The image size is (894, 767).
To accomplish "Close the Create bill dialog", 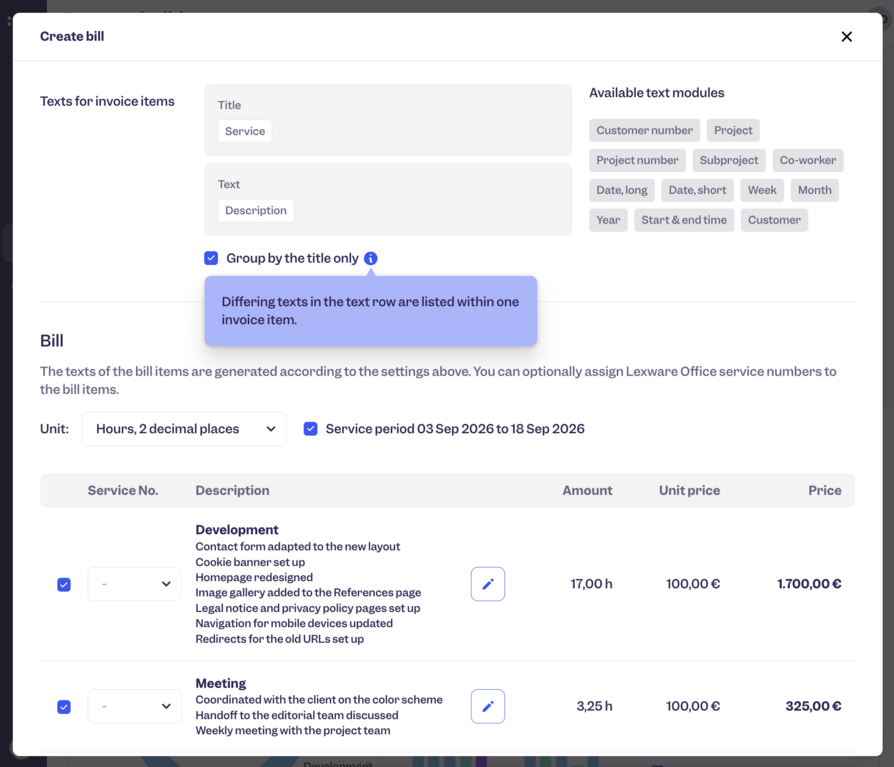I will pyautogui.click(x=846, y=36).
